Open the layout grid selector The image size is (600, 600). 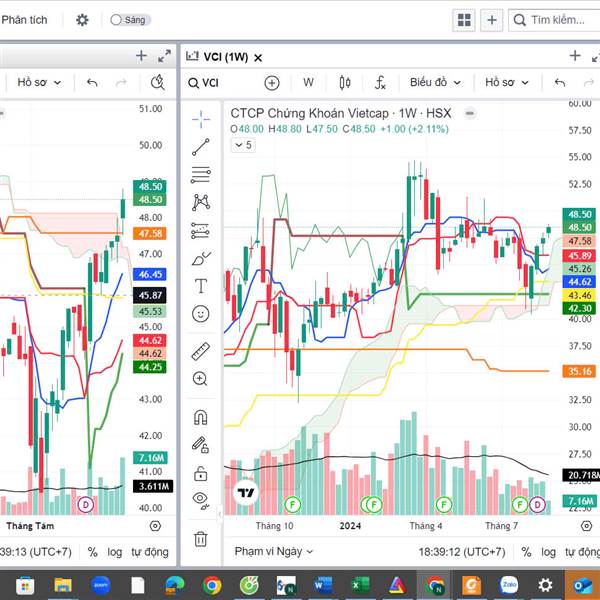tap(464, 20)
